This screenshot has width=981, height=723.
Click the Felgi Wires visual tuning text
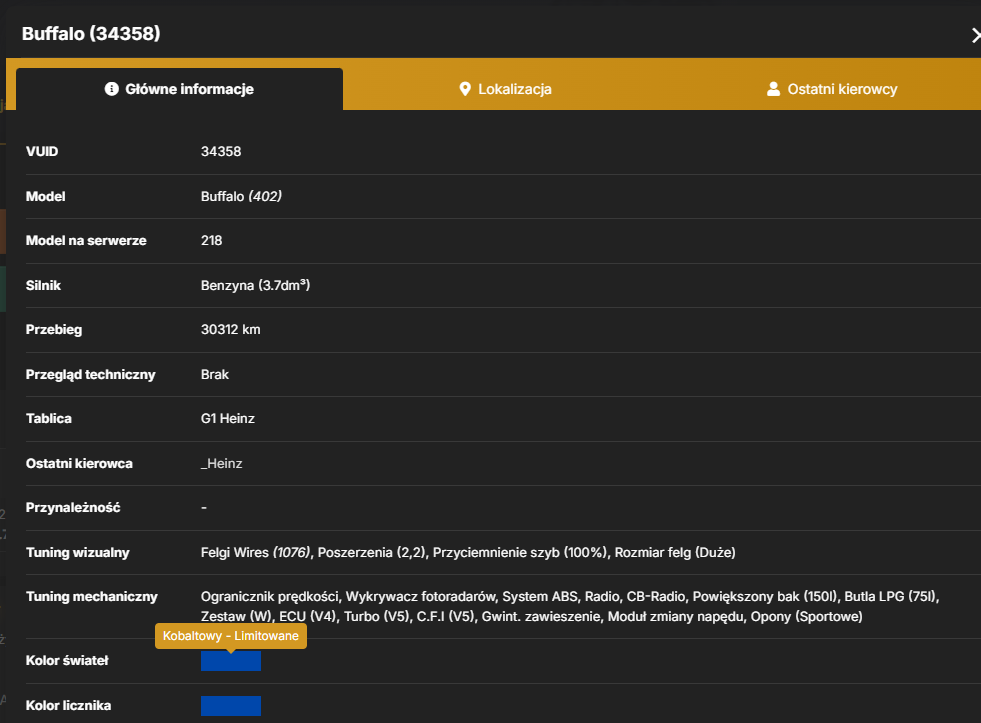(x=255, y=552)
